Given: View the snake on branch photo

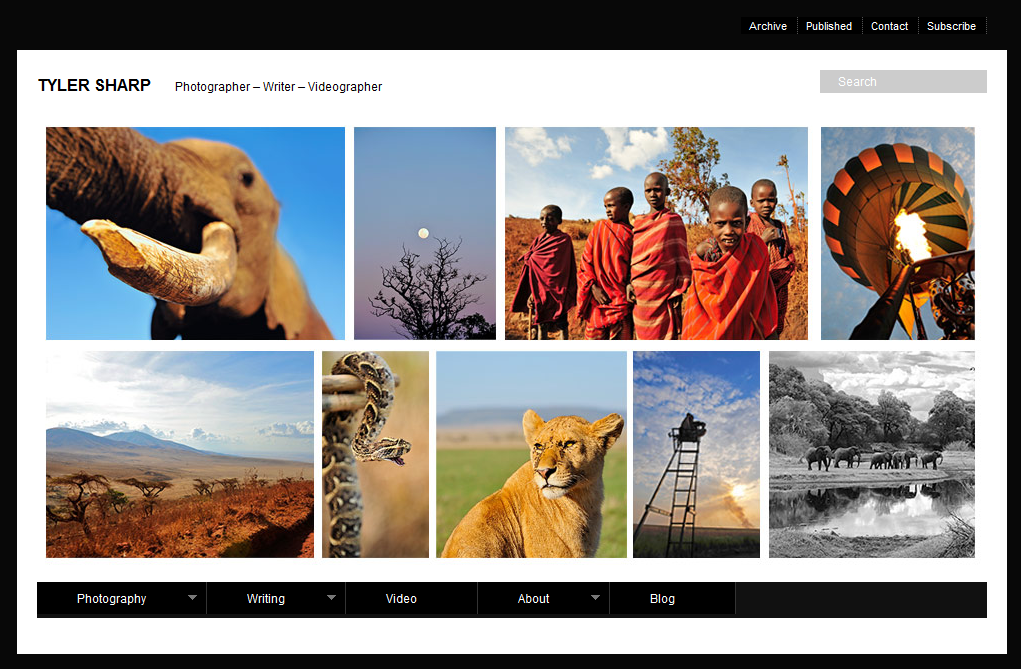Looking at the screenshot, I should pyautogui.click(x=376, y=455).
